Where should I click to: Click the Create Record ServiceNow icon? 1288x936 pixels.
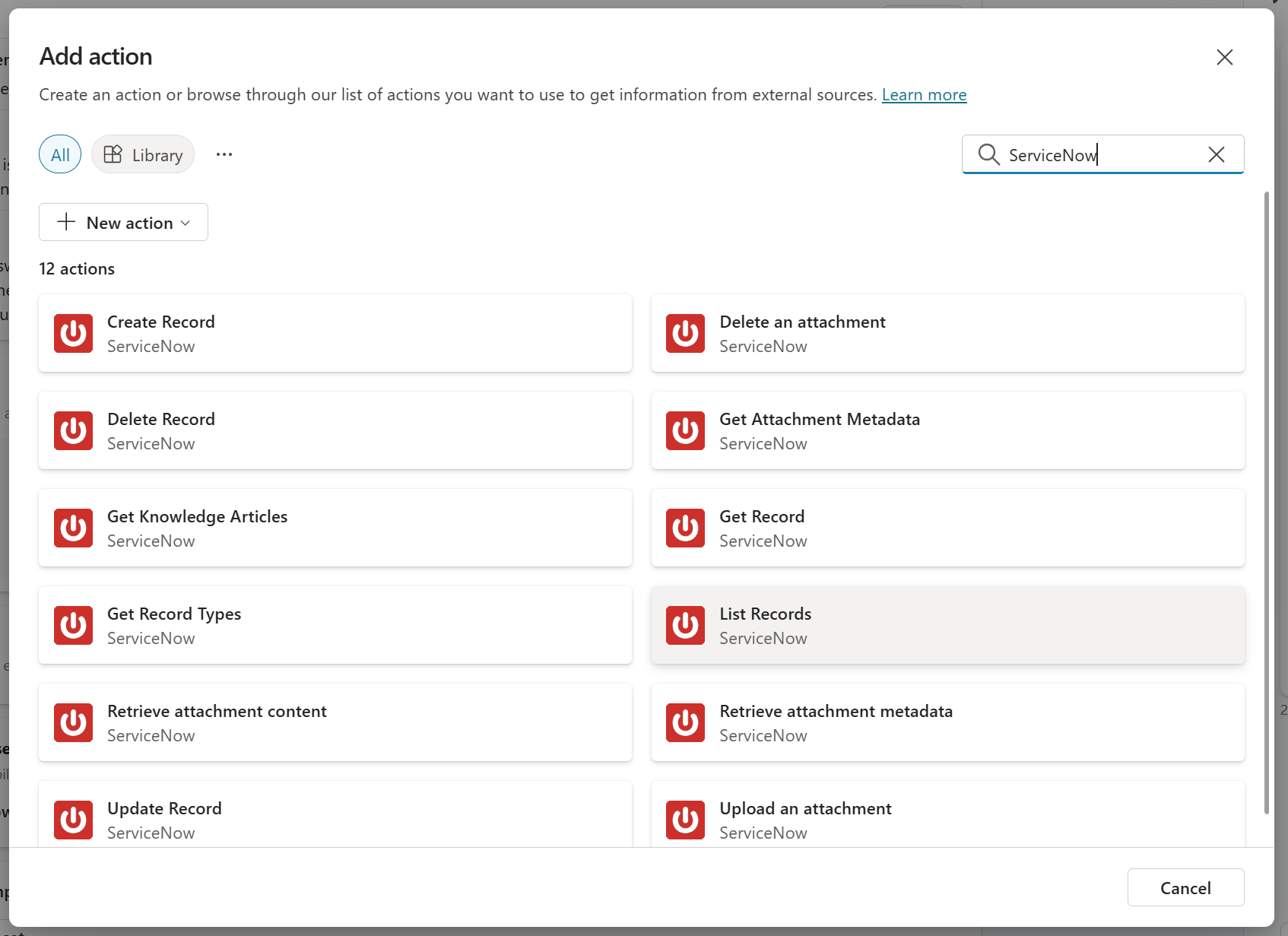click(x=73, y=333)
